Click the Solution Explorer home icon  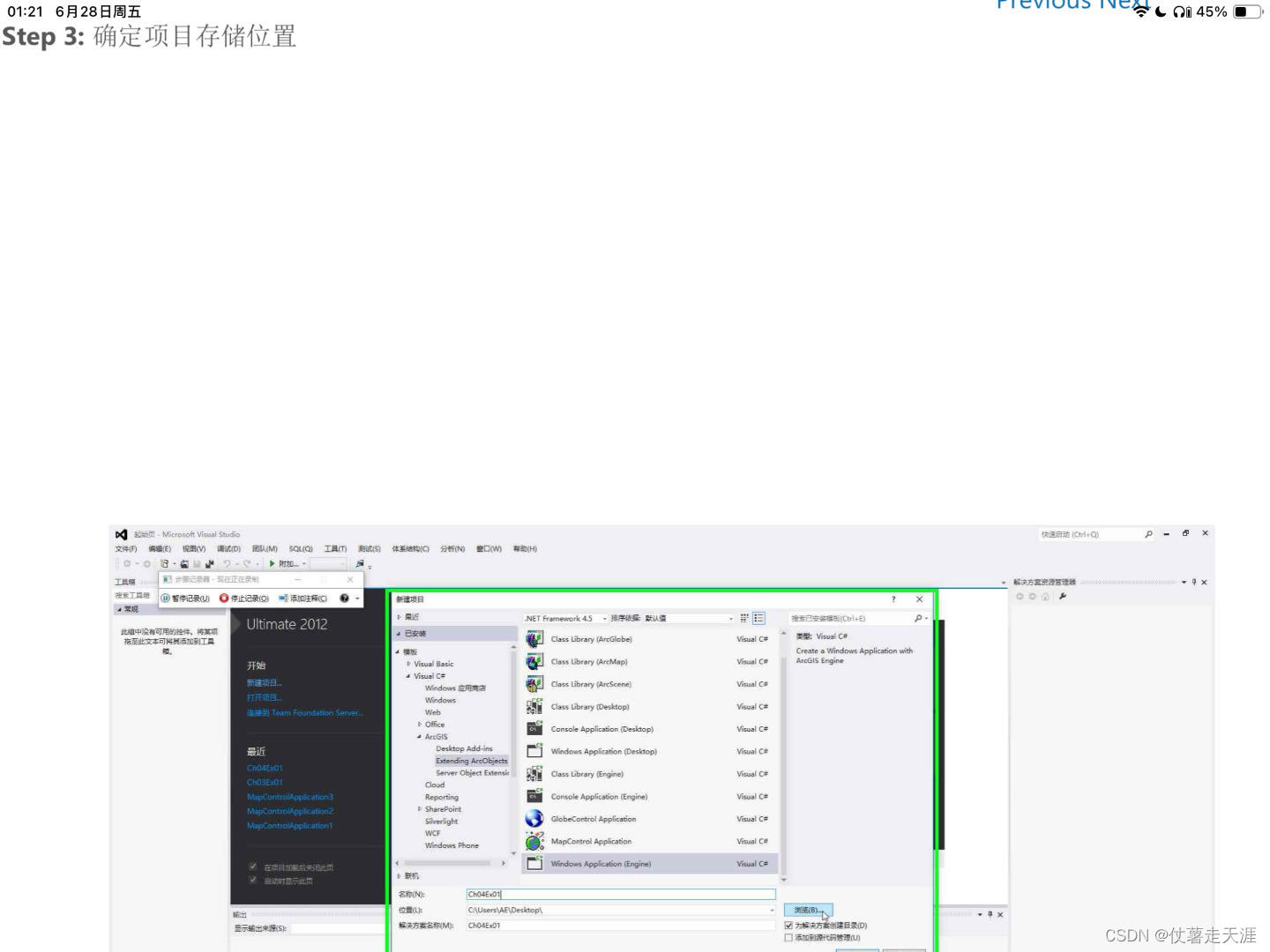click(x=1045, y=597)
